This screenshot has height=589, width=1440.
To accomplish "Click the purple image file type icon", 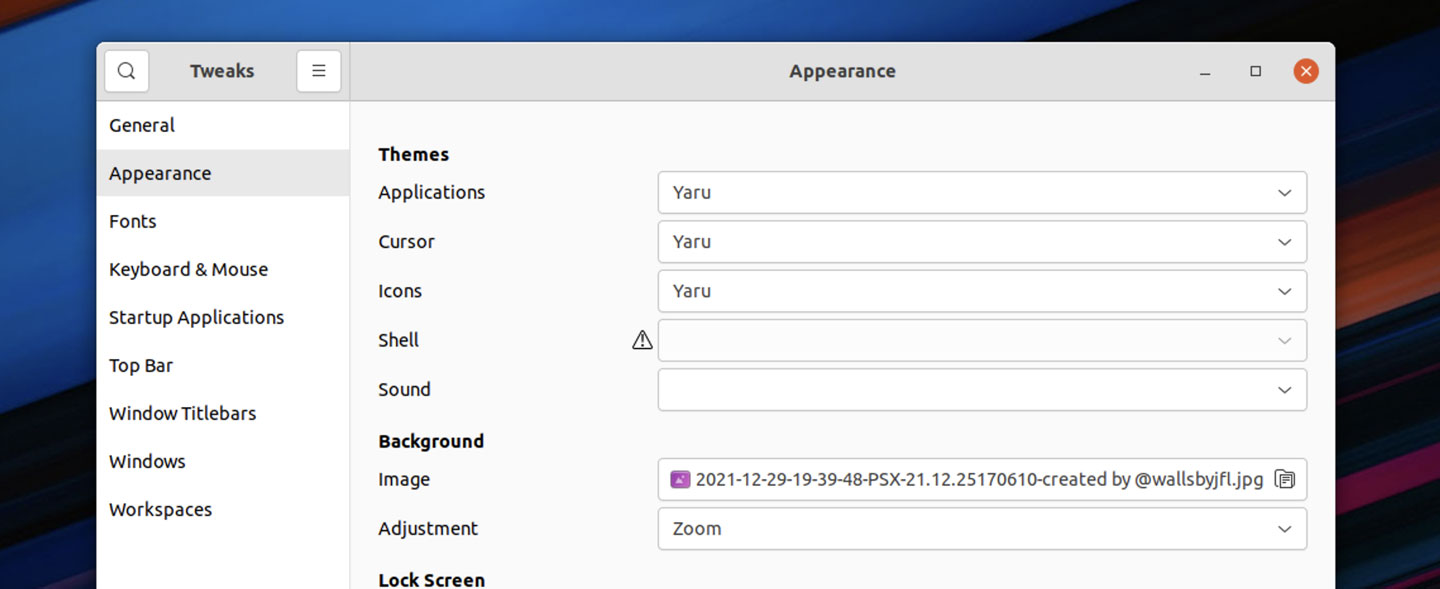I will [680, 479].
